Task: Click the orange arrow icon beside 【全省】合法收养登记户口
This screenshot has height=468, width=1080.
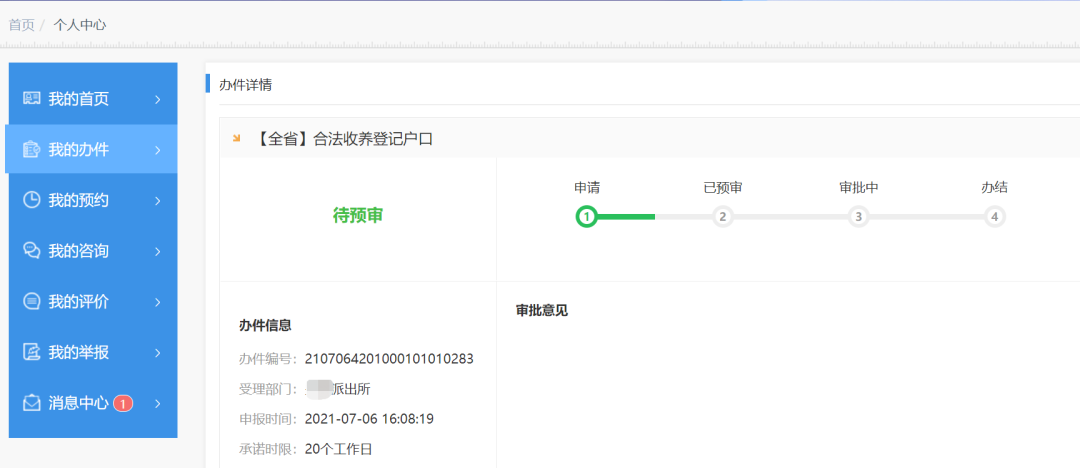Action: coord(237,139)
